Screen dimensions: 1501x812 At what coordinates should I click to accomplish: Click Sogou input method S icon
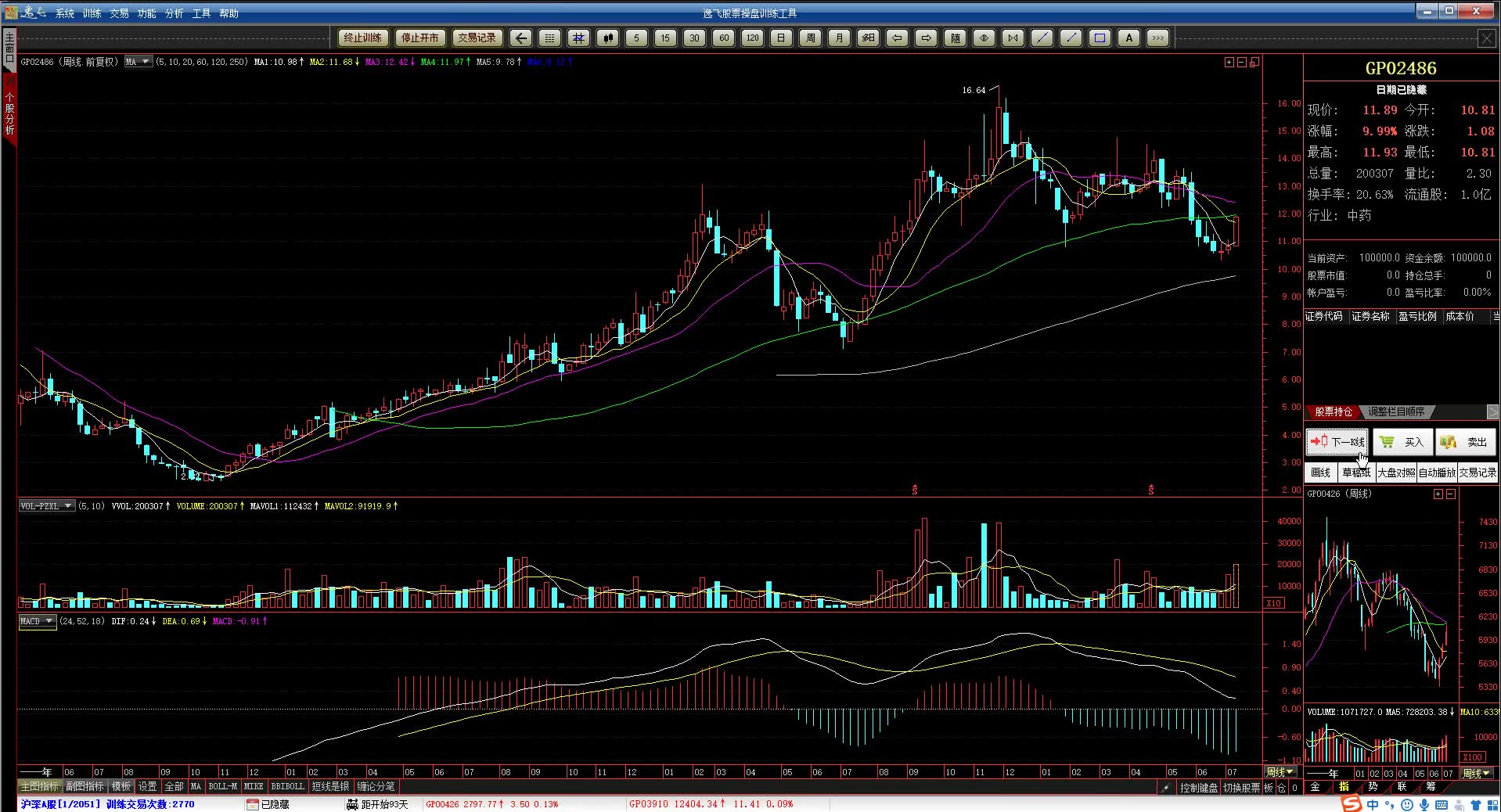[x=1352, y=804]
